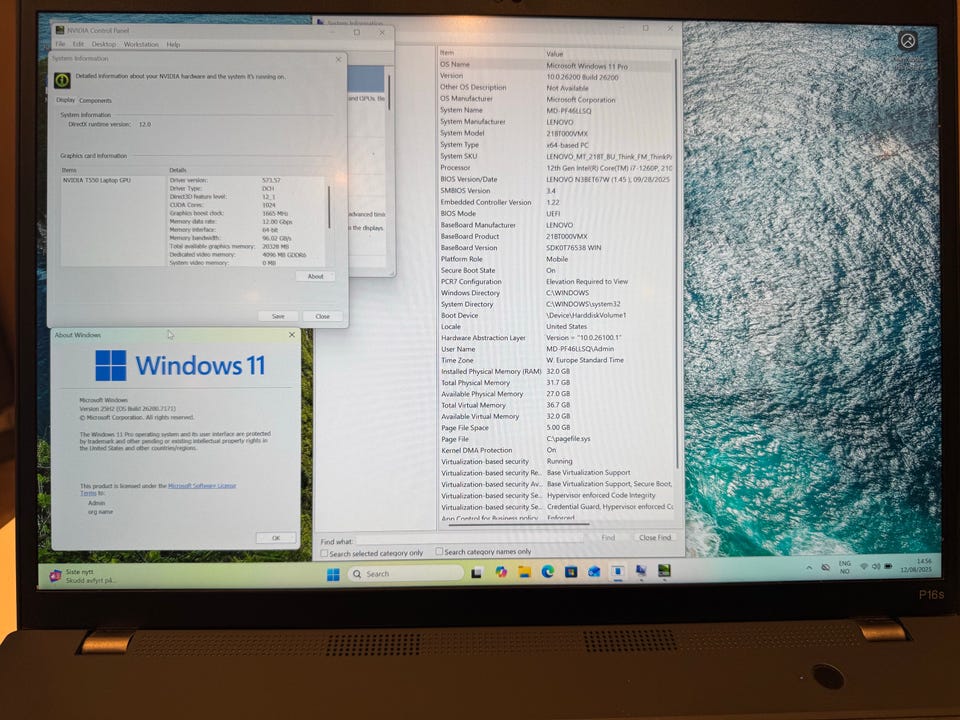Open the clock and date flyout
The image size is (960, 720).
(x=917, y=565)
